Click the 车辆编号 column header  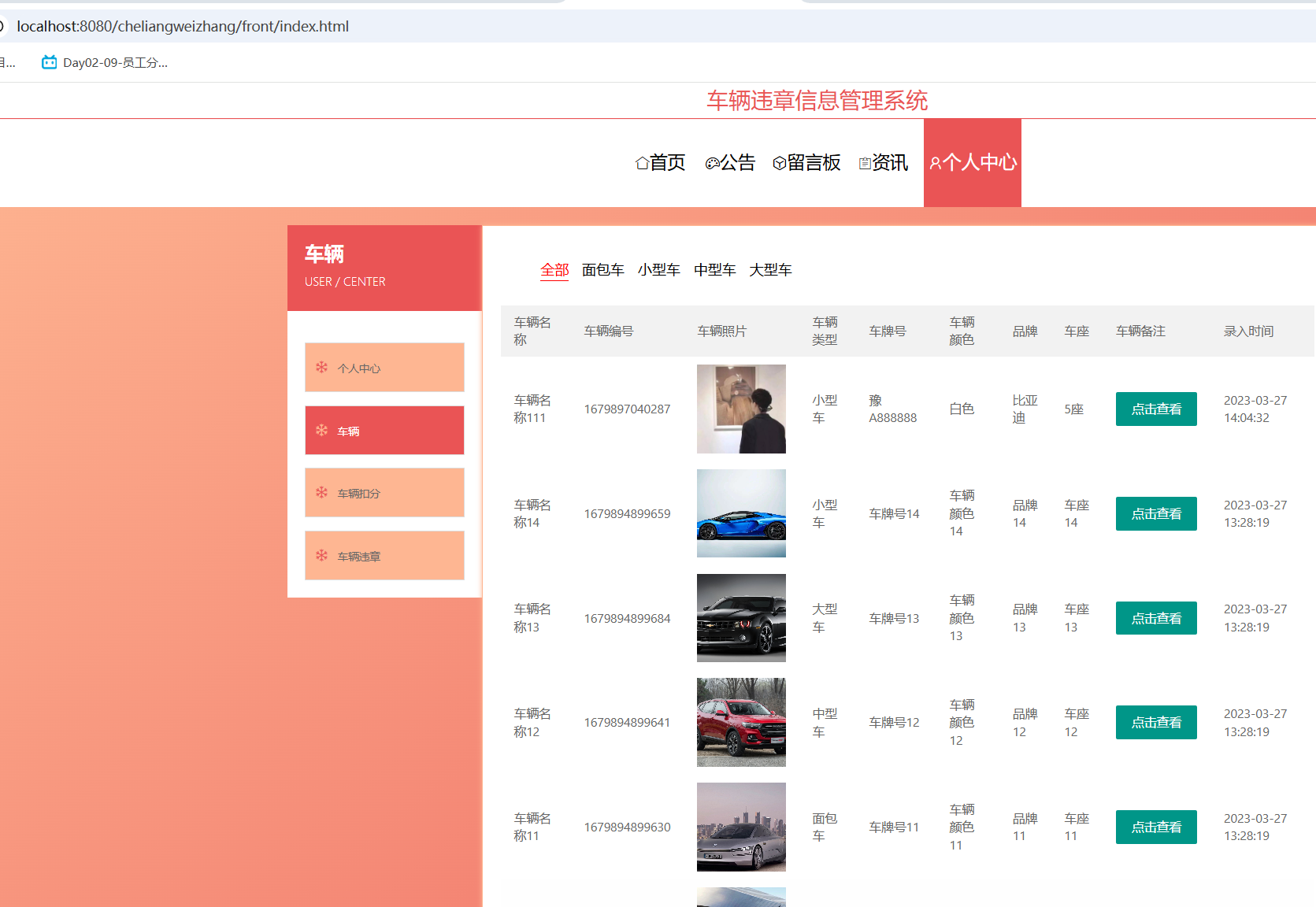tap(609, 331)
